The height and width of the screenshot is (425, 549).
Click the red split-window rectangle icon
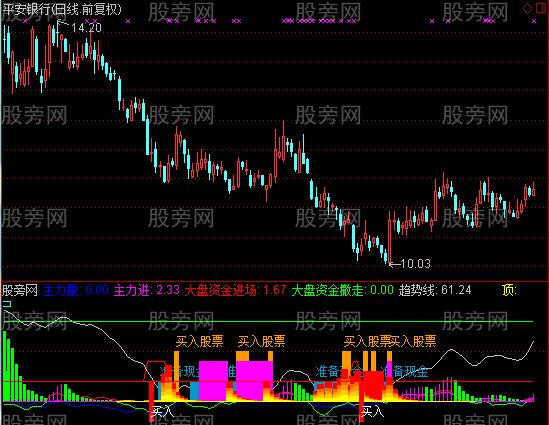[x=541, y=8]
